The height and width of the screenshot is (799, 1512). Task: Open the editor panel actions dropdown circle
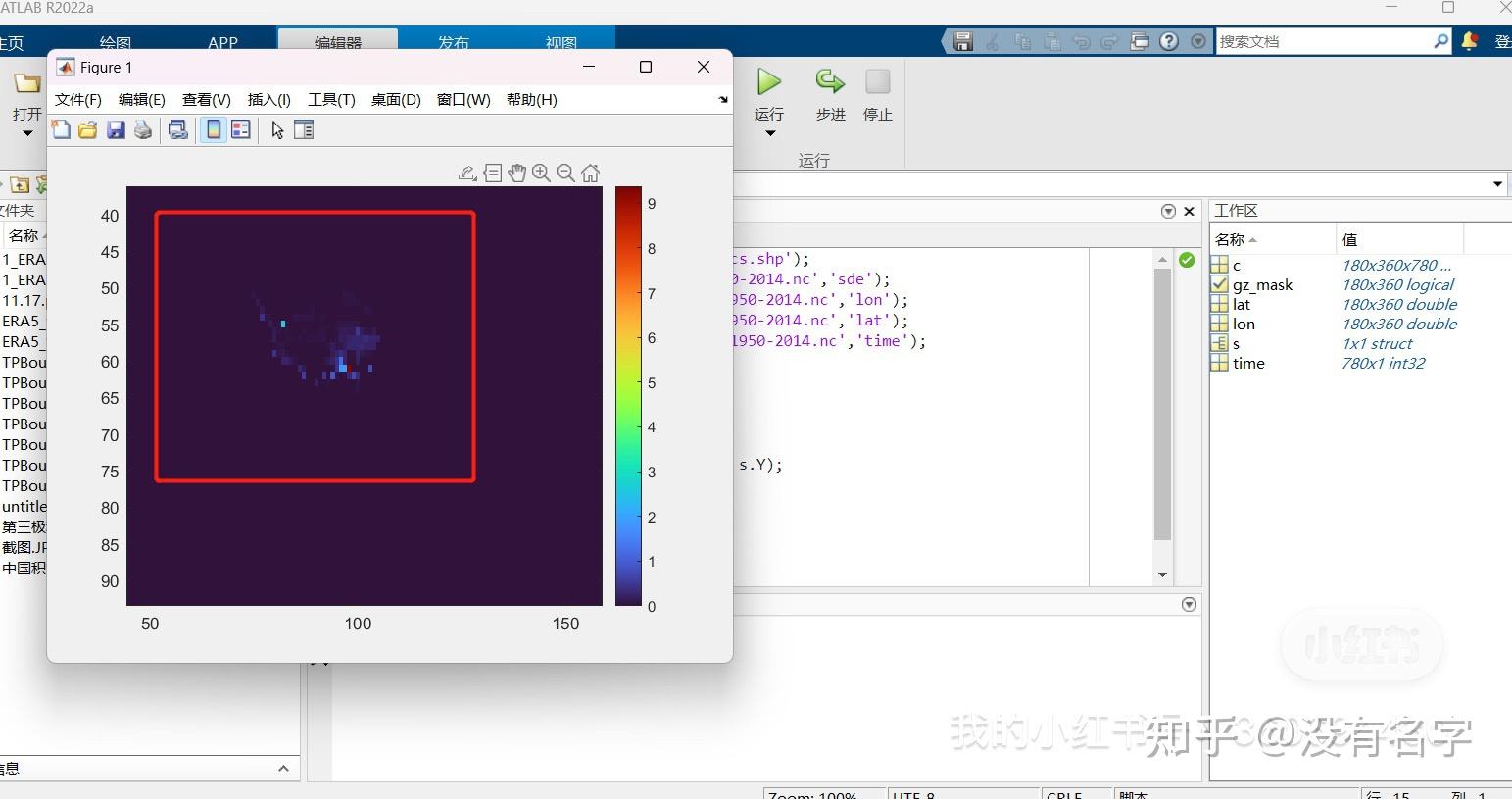pos(1168,211)
